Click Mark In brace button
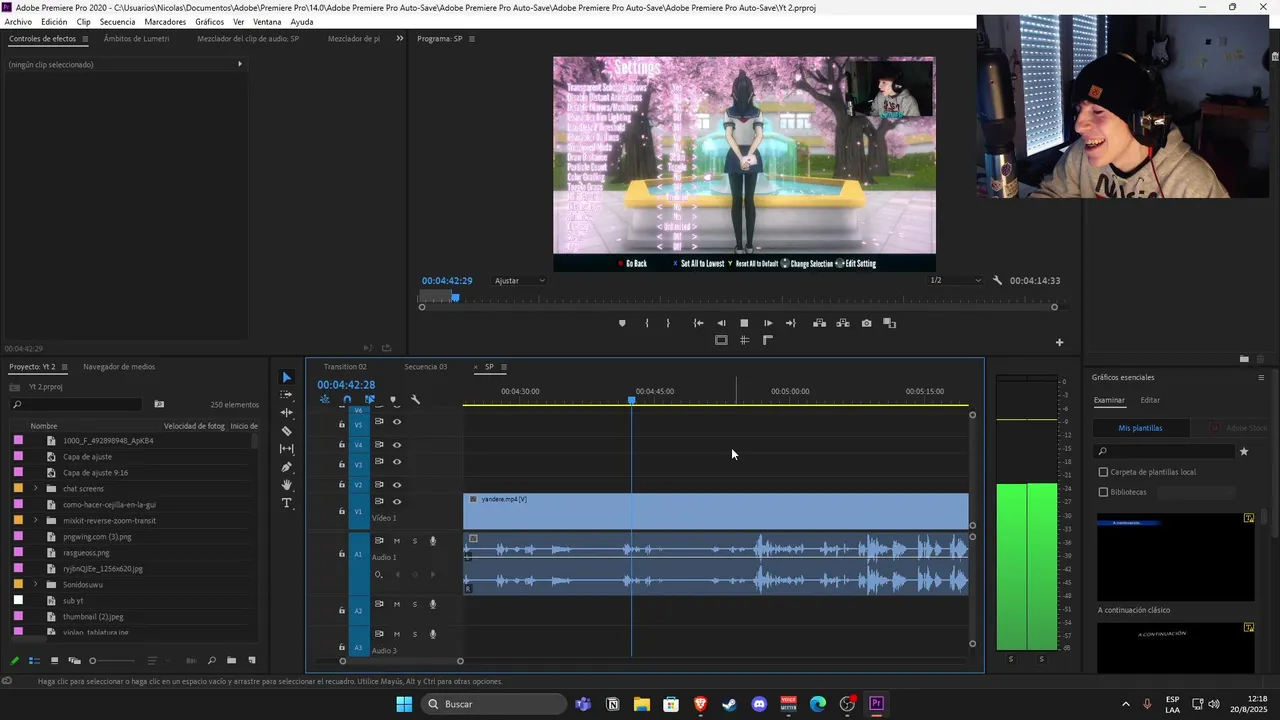This screenshot has height=720, width=1280. 647,323
